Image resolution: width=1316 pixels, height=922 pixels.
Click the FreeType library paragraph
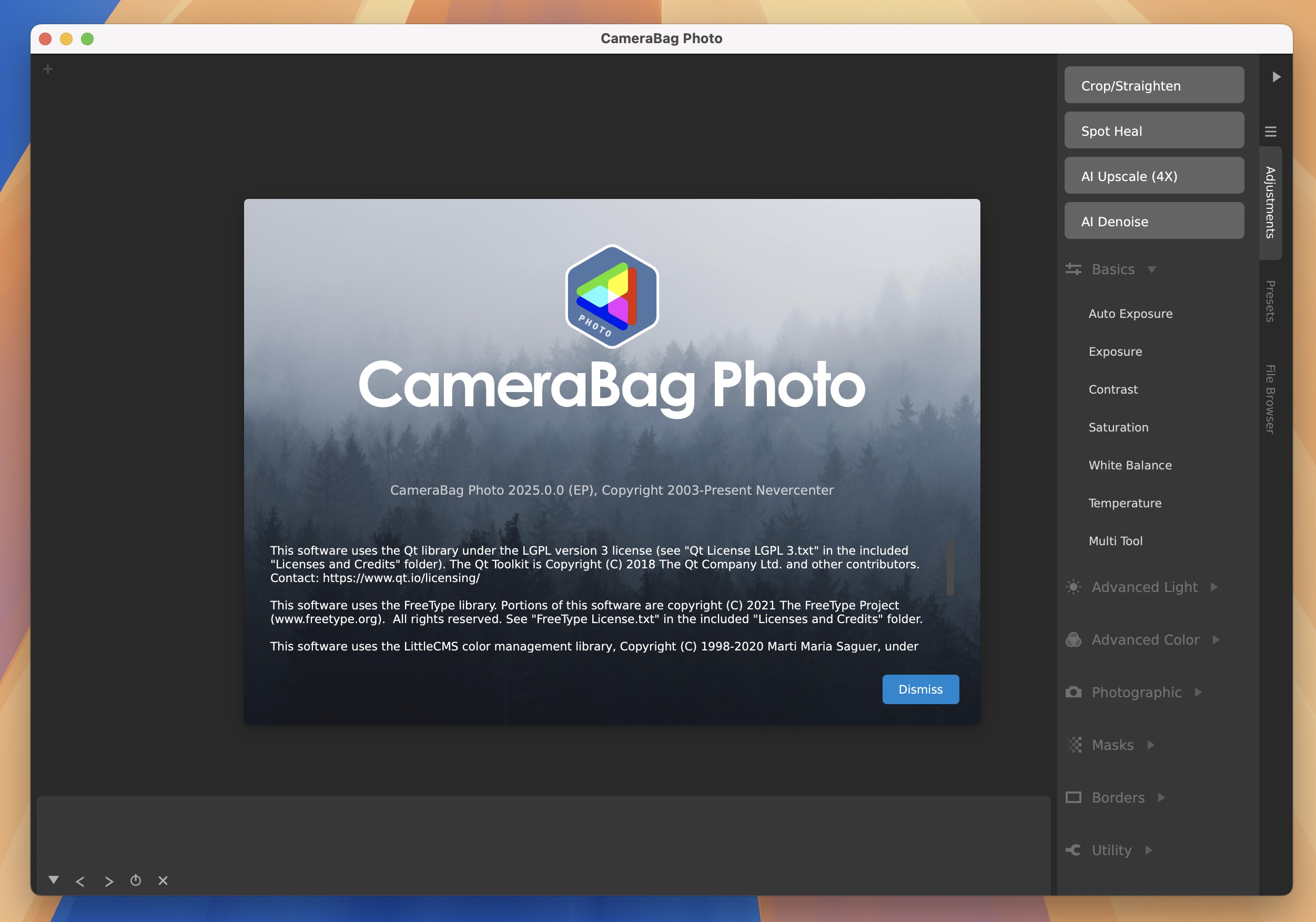(596, 612)
